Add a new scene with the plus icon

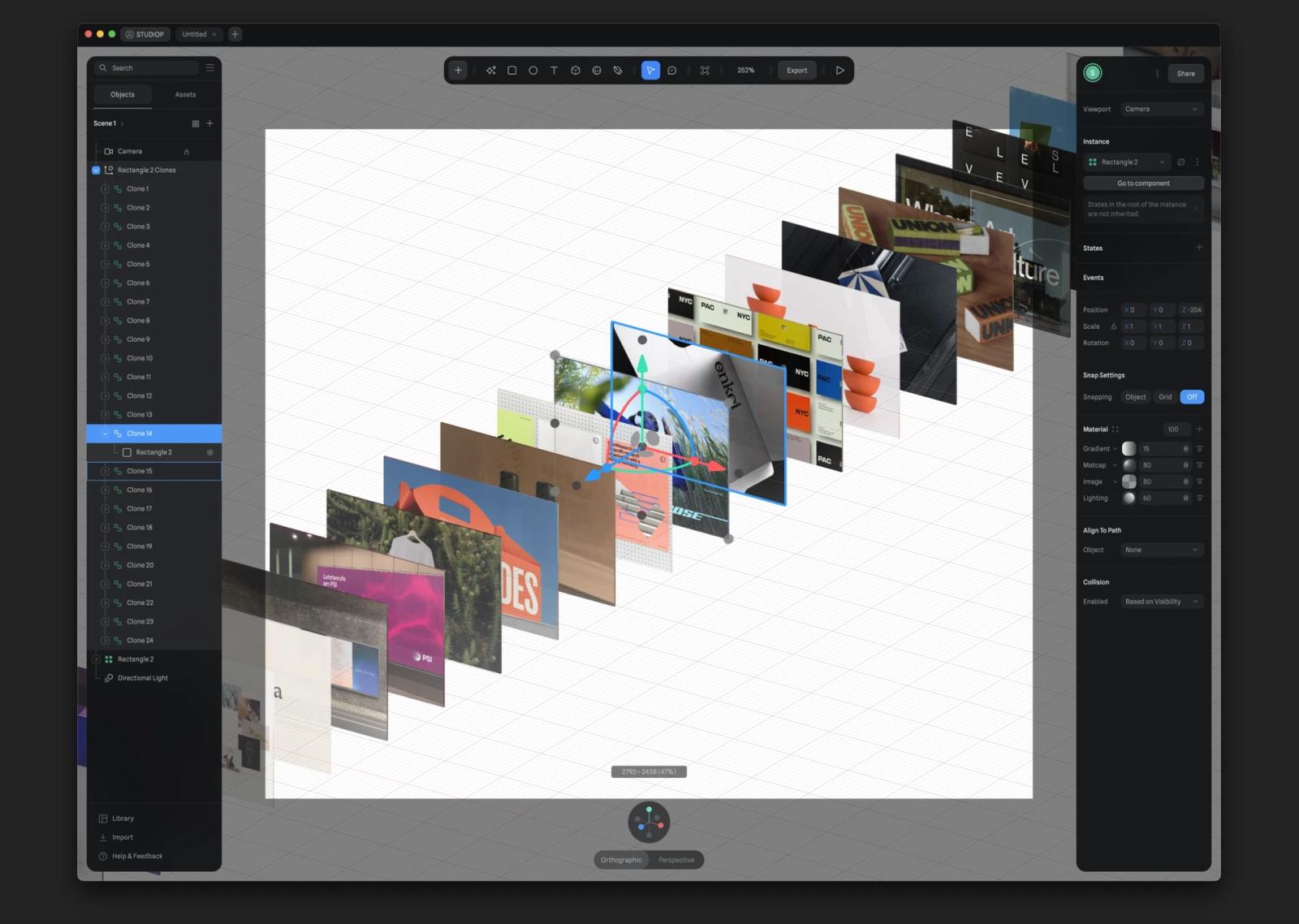coord(210,123)
